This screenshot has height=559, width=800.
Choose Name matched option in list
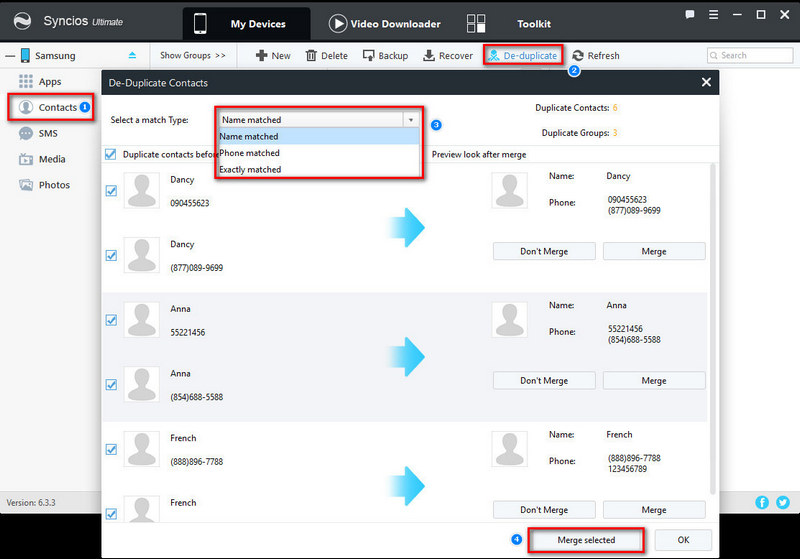point(318,136)
